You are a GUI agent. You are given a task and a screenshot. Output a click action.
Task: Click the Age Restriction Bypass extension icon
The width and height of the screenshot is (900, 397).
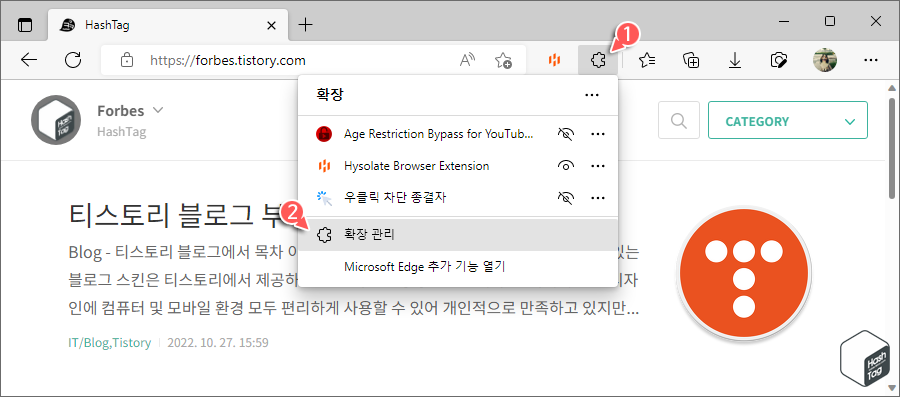point(324,134)
